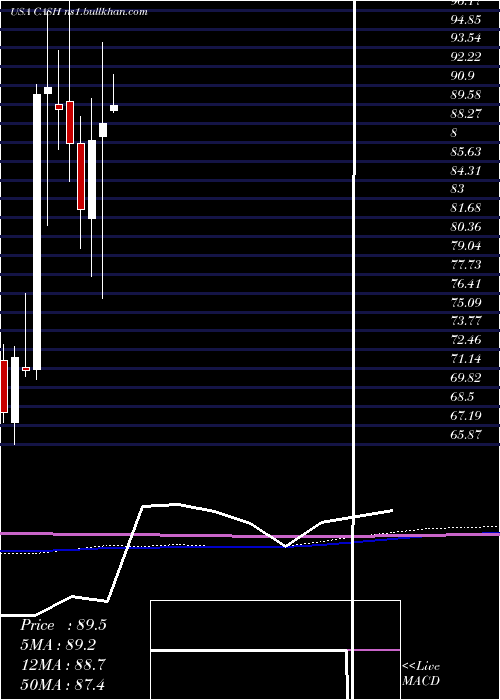Select the 73.77 price label
The width and height of the screenshot is (500, 700).
tap(466, 321)
